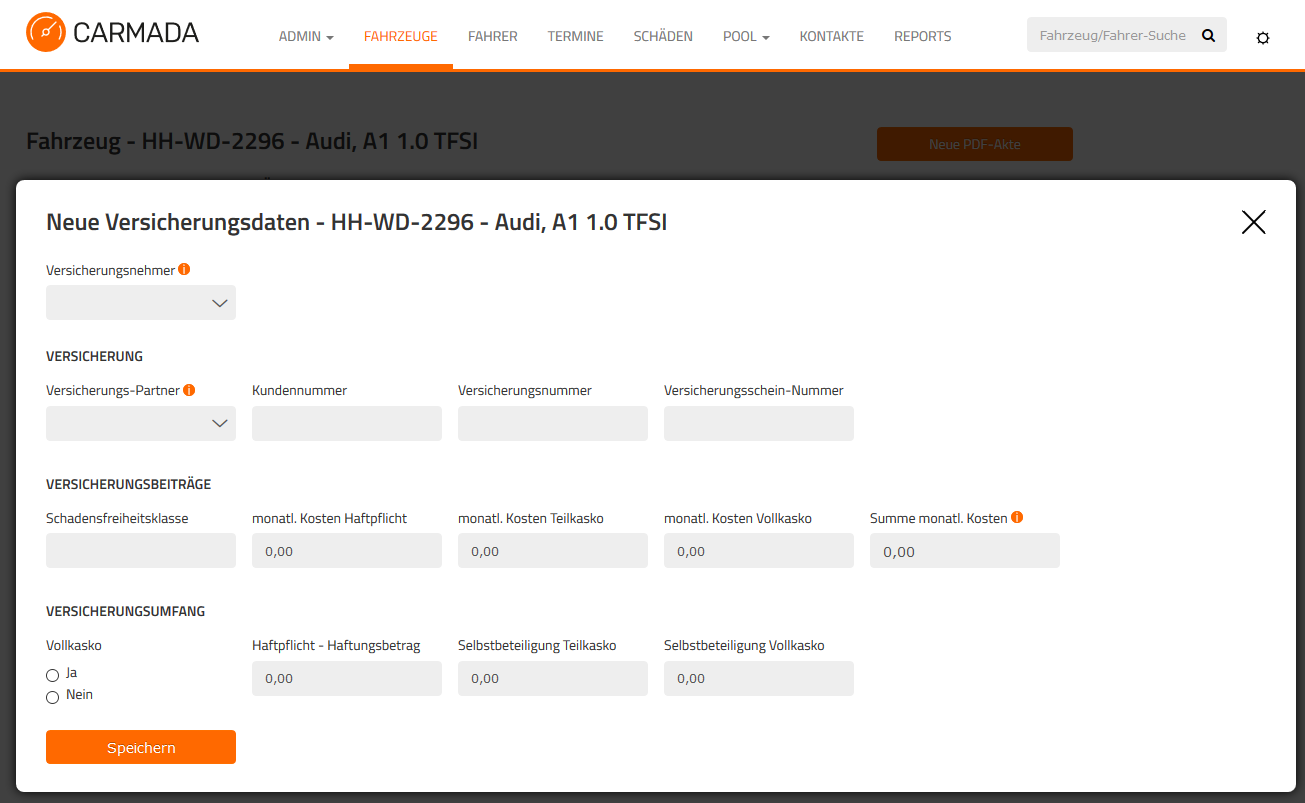Click the Carmada speedometer logo
Screen dimensions: 1305x803
click(x=45, y=32)
